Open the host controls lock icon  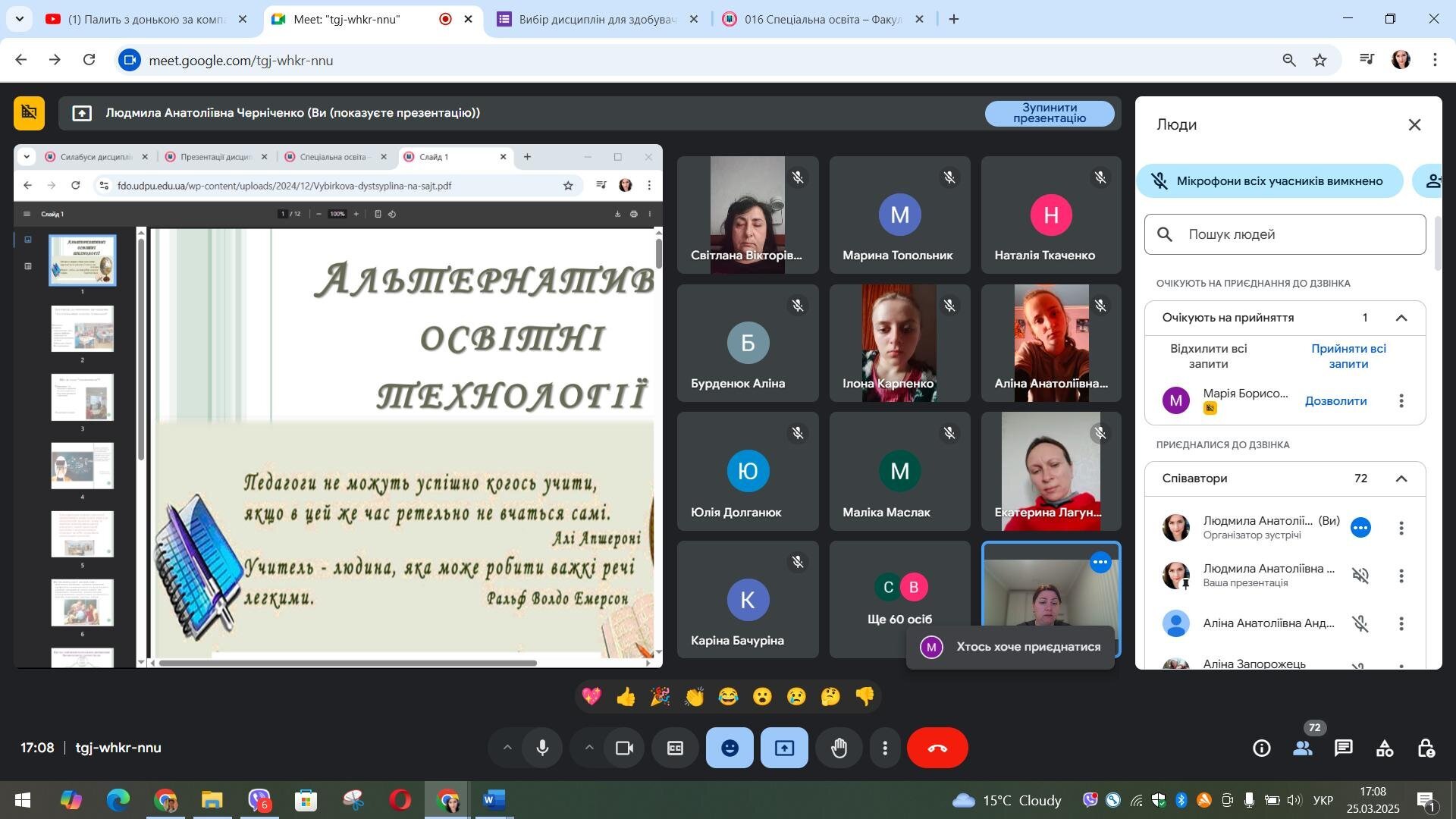[x=1426, y=748]
